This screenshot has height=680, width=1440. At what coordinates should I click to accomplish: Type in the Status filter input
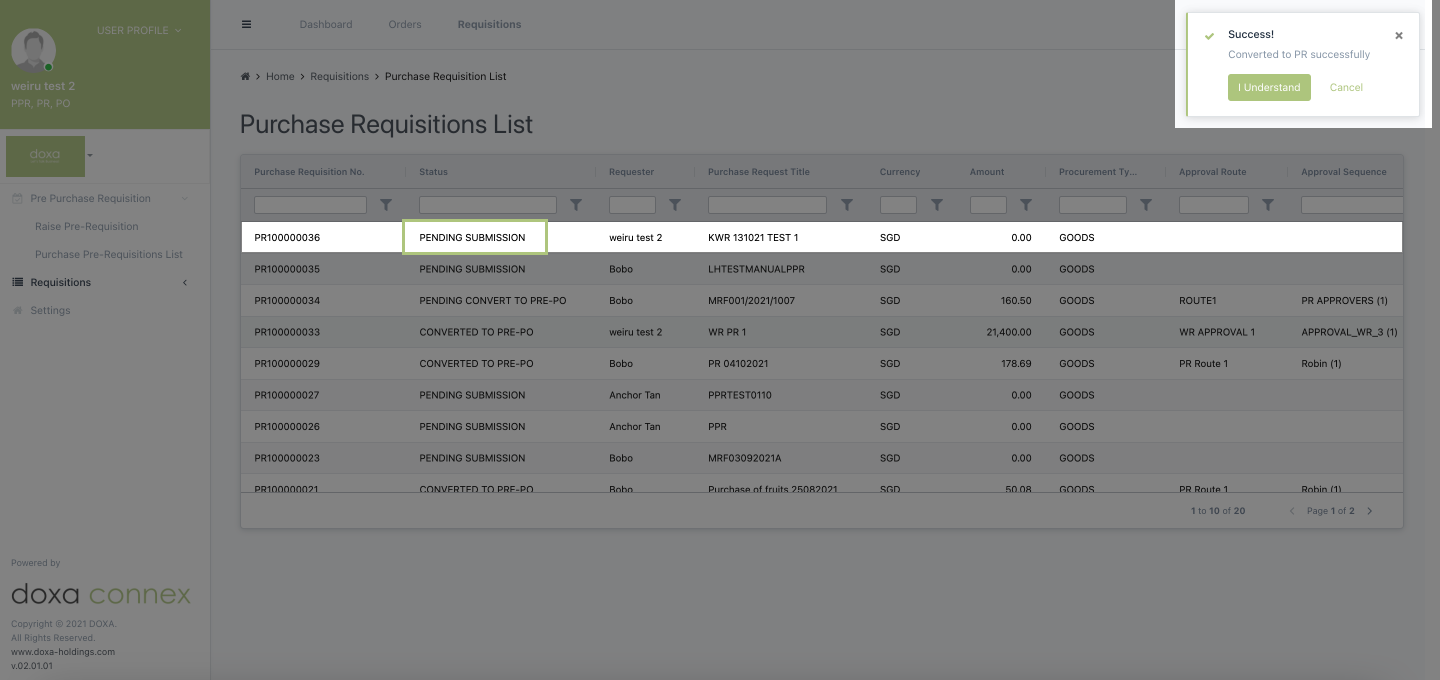pos(488,205)
